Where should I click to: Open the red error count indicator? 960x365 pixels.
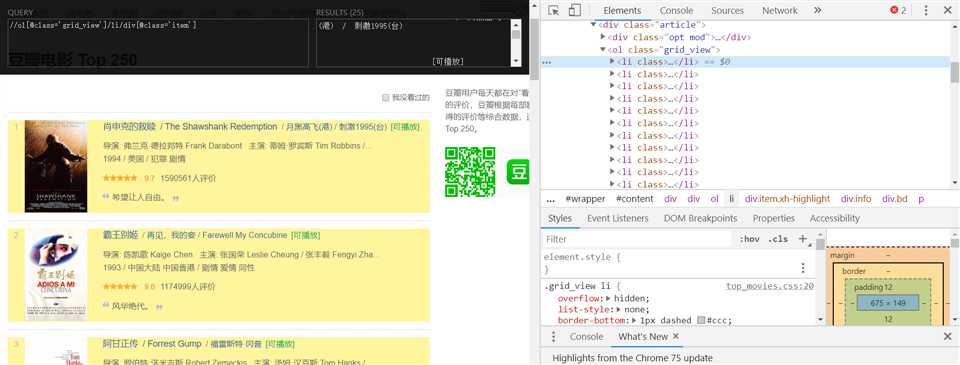click(x=898, y=10)
